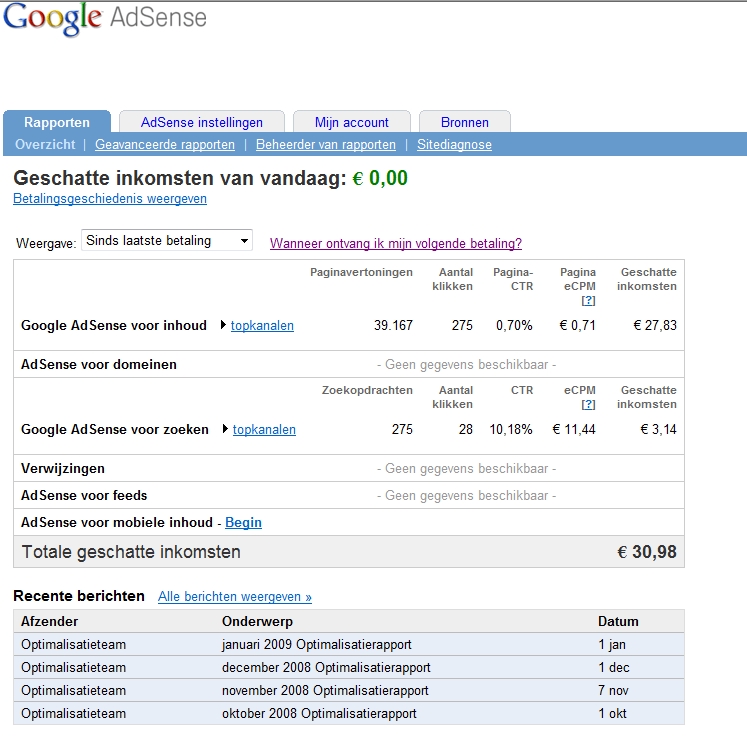Click the 1 jan date cell
The image size is (747, 740).
(612, 644)
